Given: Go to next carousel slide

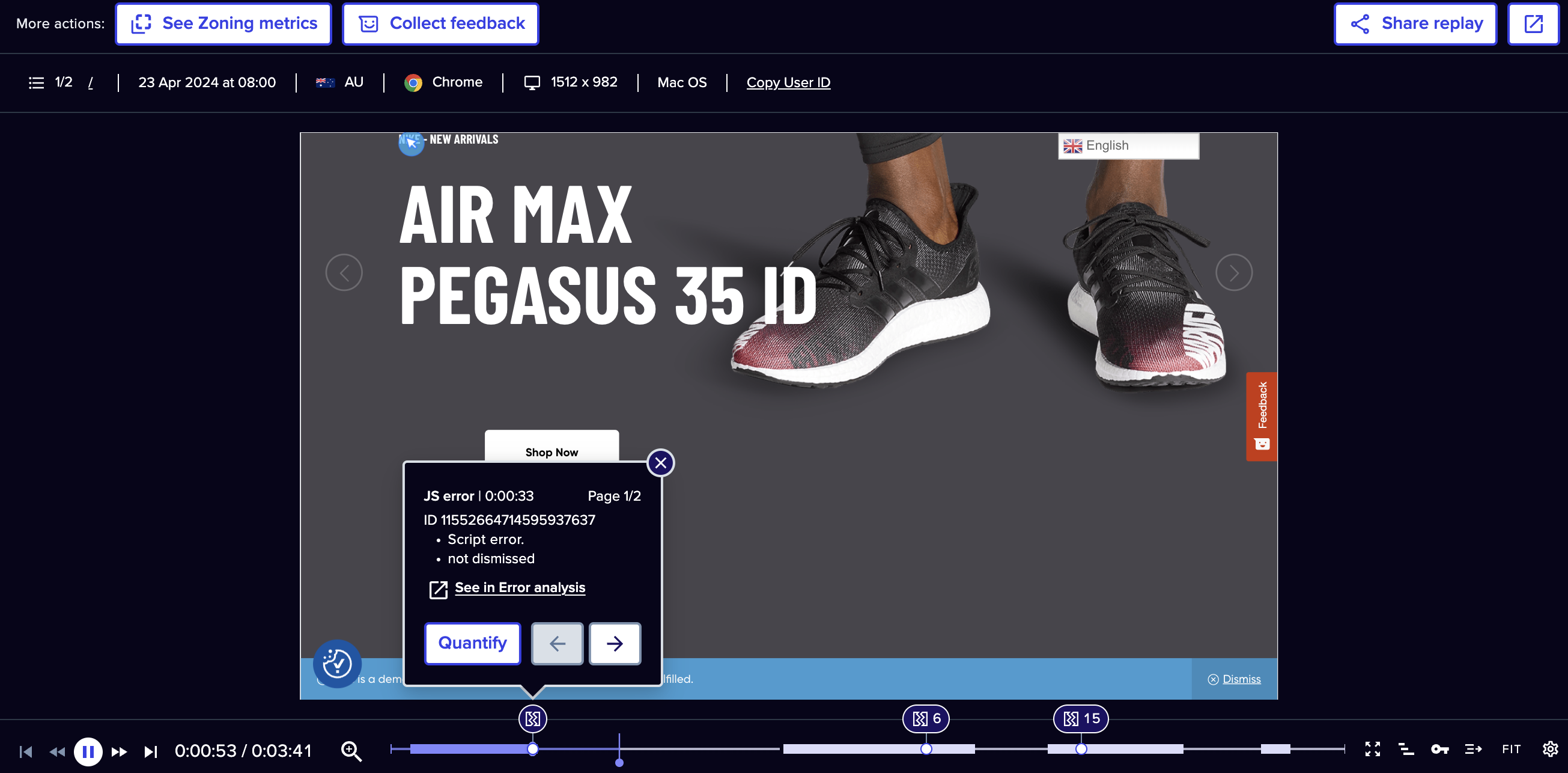Looking at the screenshot, I should coord(1234,272).
